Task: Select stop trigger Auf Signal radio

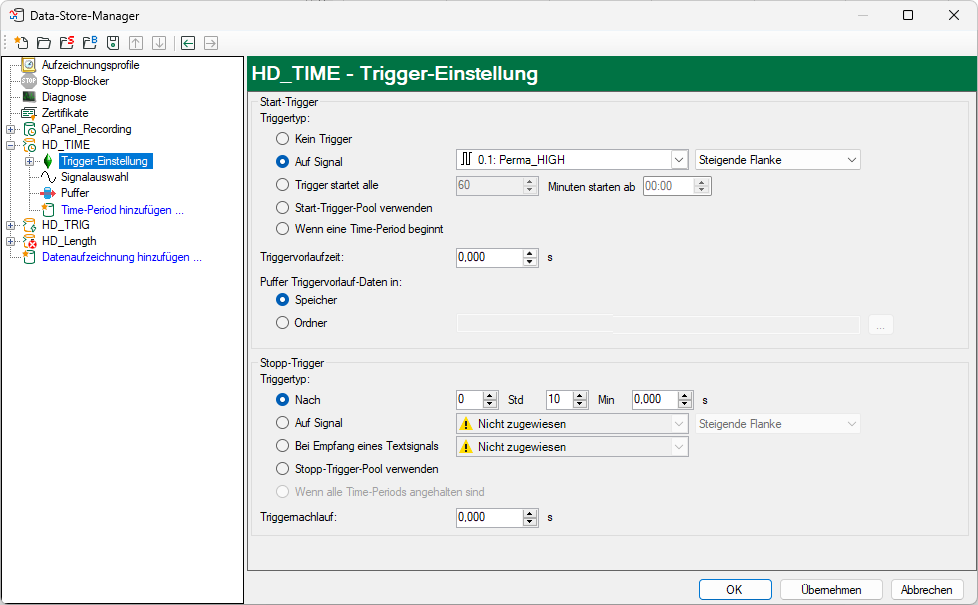Action: tap(283, 423)
